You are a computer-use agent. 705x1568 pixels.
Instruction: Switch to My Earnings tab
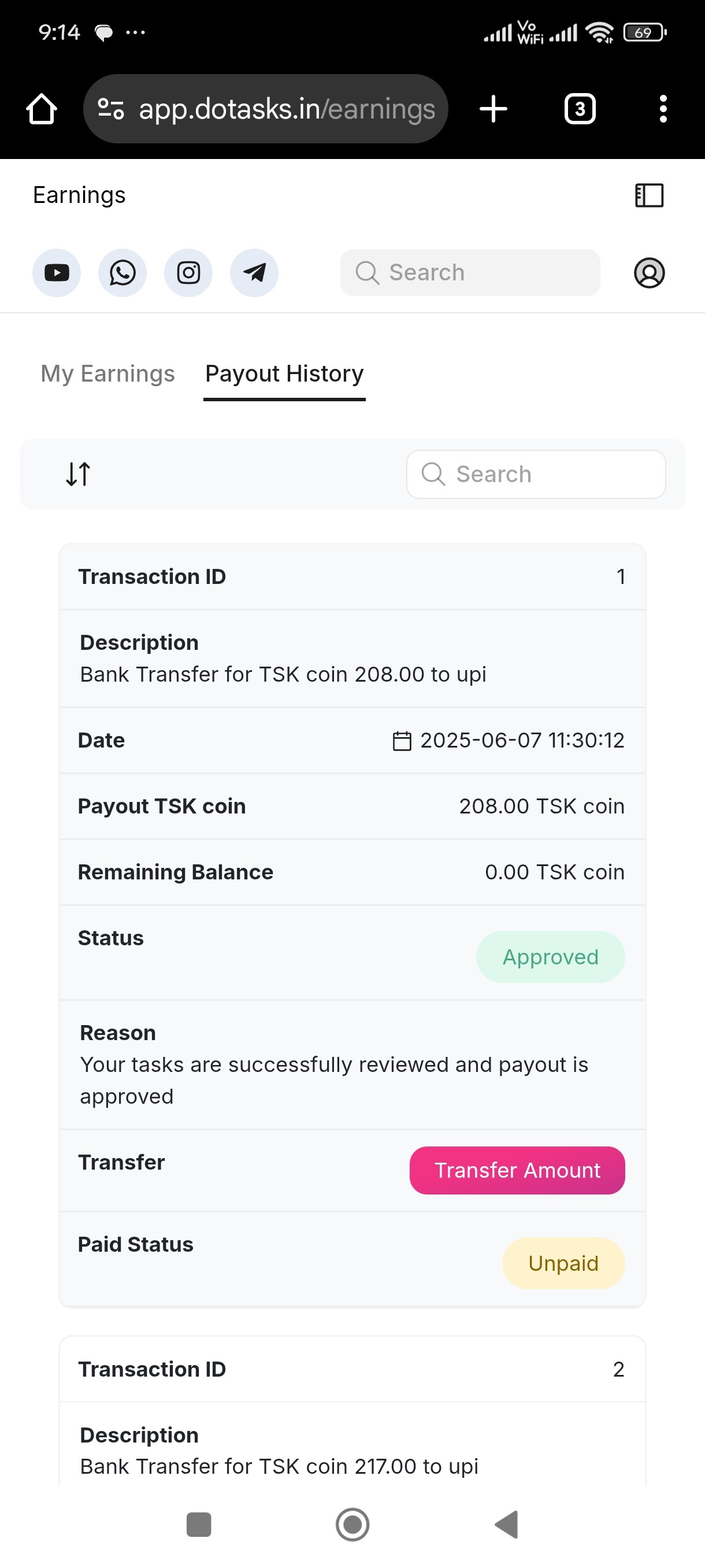click(x=107, y=373)
